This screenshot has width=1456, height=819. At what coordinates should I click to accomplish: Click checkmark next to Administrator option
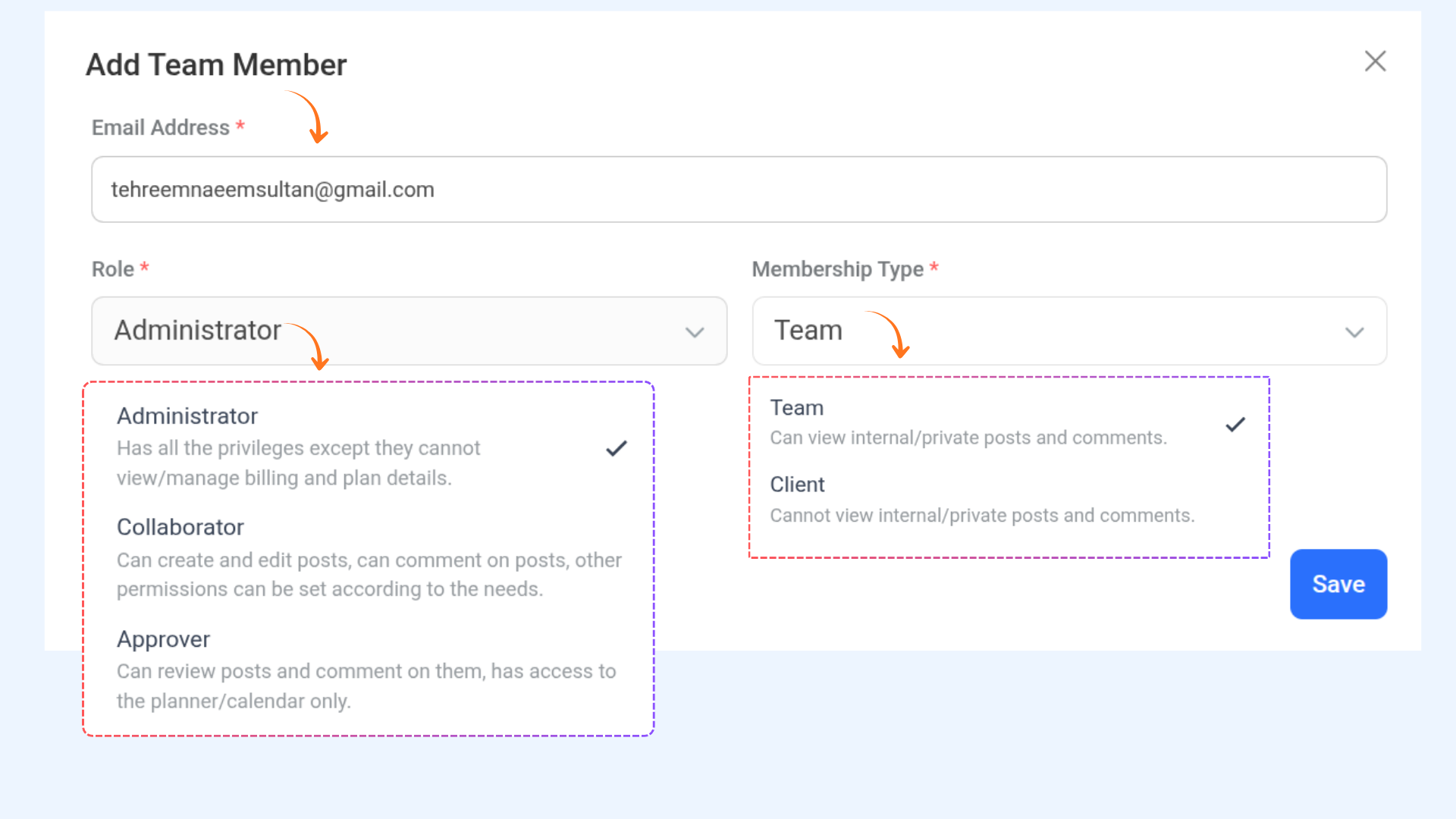pyautogui.click(x=617, y=448)
